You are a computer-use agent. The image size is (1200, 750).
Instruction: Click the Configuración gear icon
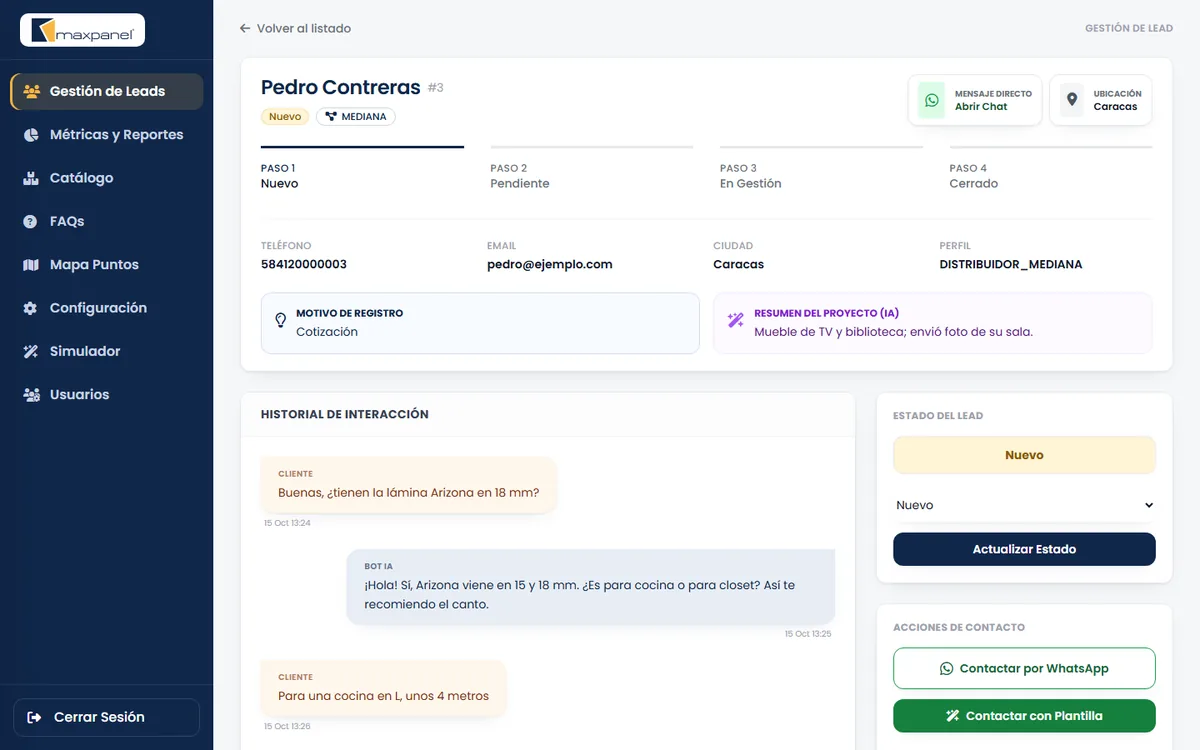tap(31, 308)
